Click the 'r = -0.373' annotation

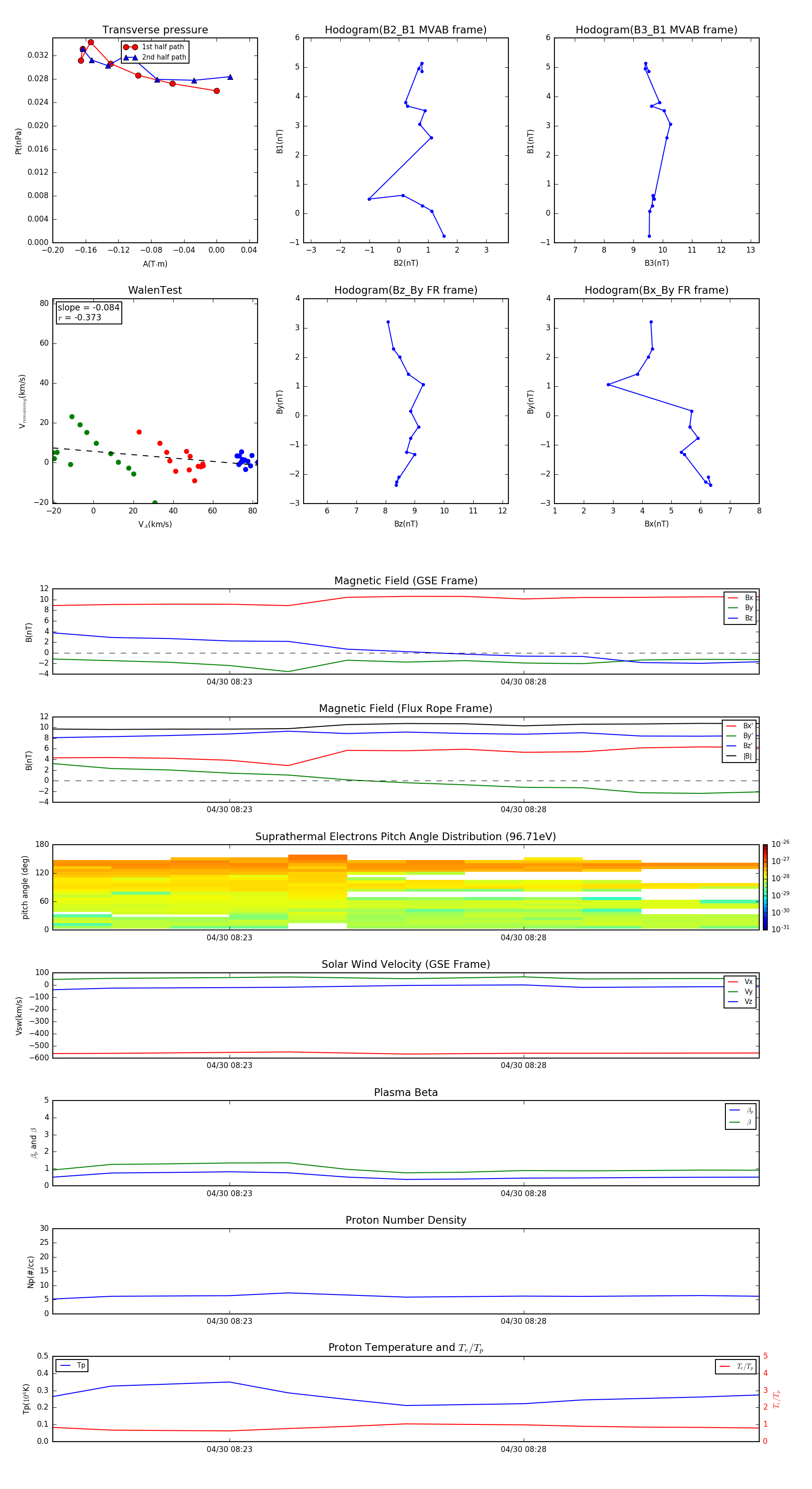pos(80,317)
